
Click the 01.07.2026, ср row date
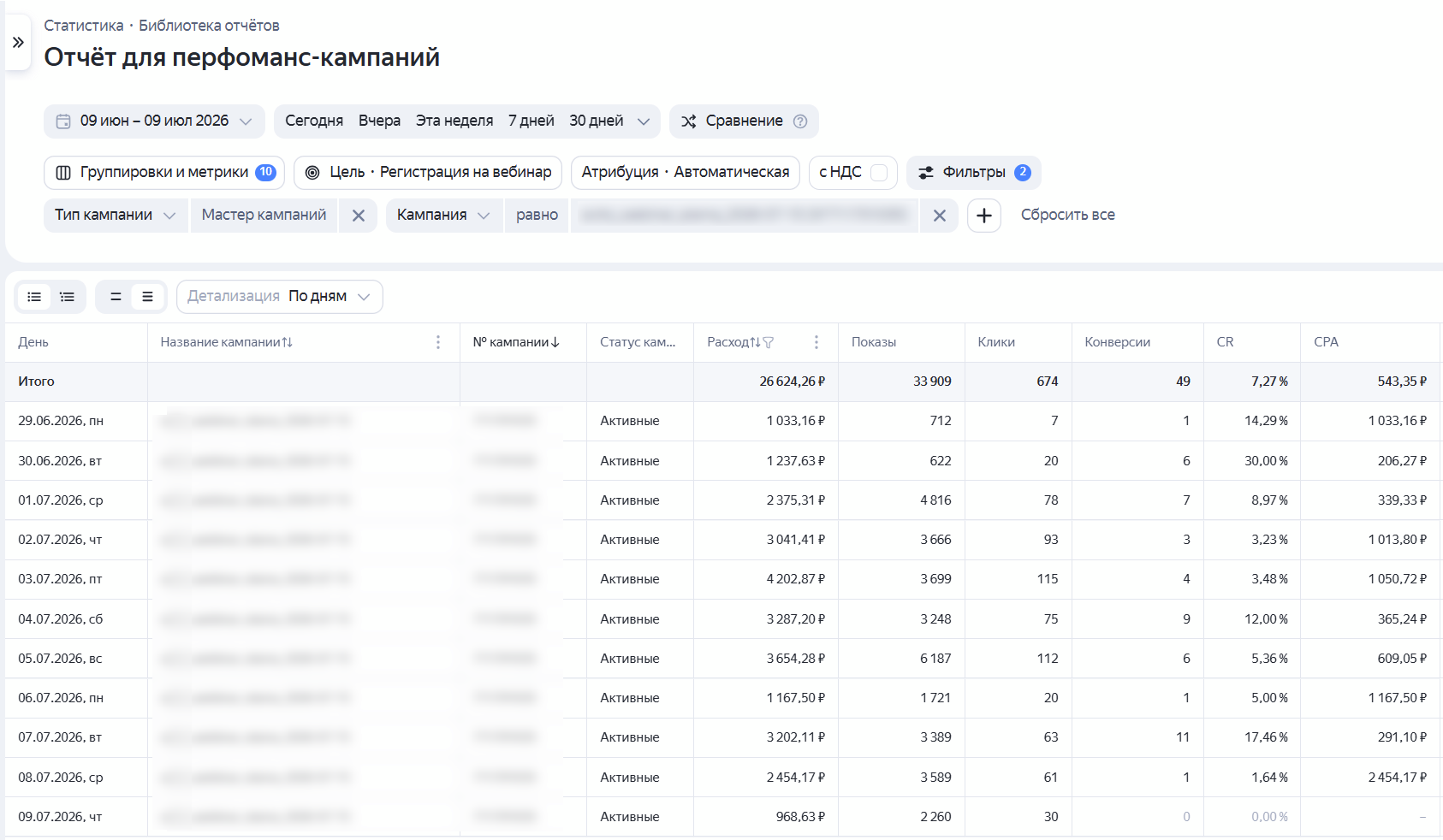pyautogui.click(x=61, y=500)
